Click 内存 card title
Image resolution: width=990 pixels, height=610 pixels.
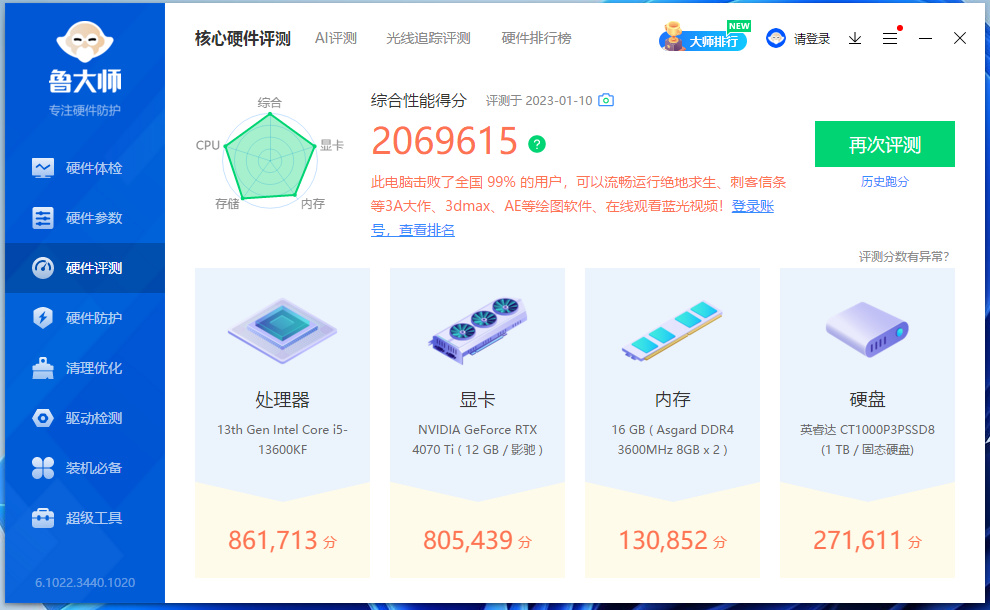[x=672, y=399]
